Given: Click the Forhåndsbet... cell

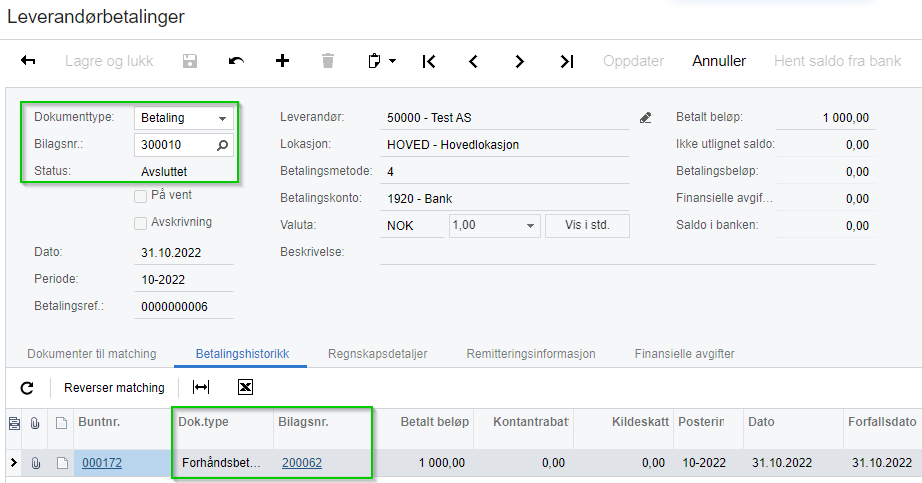Looking at the screenshot, I should point(221,463).
